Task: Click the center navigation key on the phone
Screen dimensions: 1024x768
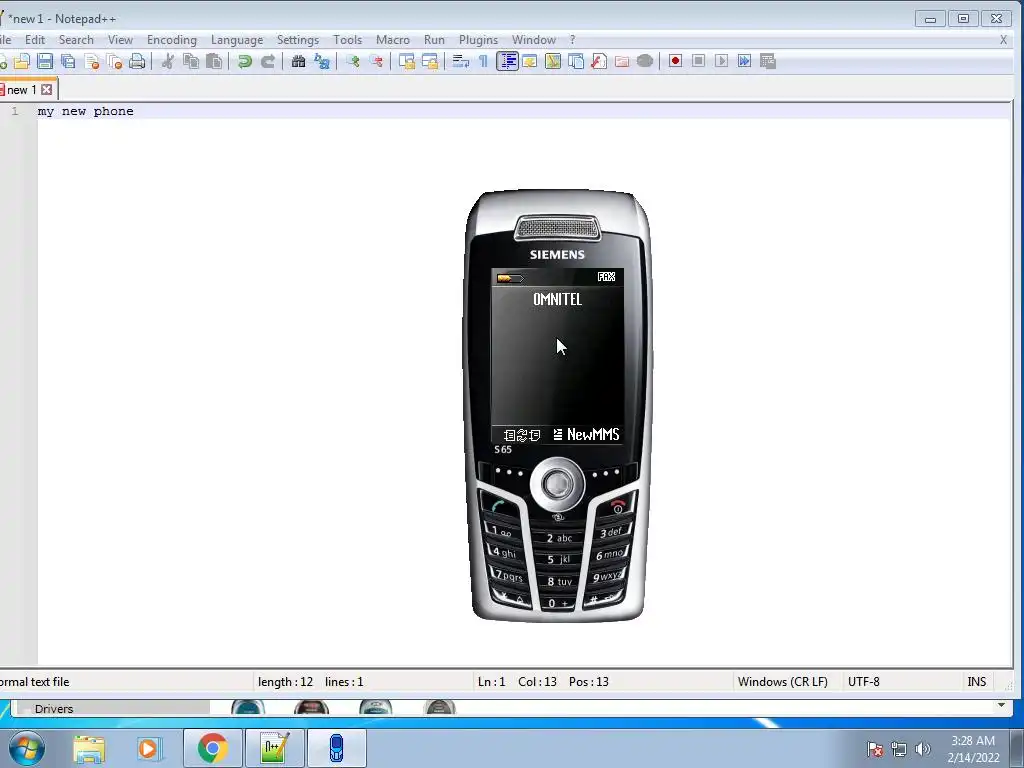Action: (557, 485)
